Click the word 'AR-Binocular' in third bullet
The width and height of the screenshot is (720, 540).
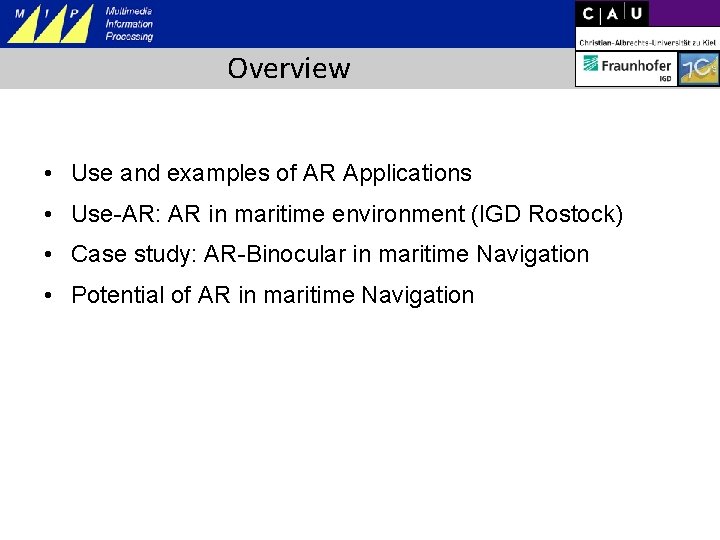[275, 254]
